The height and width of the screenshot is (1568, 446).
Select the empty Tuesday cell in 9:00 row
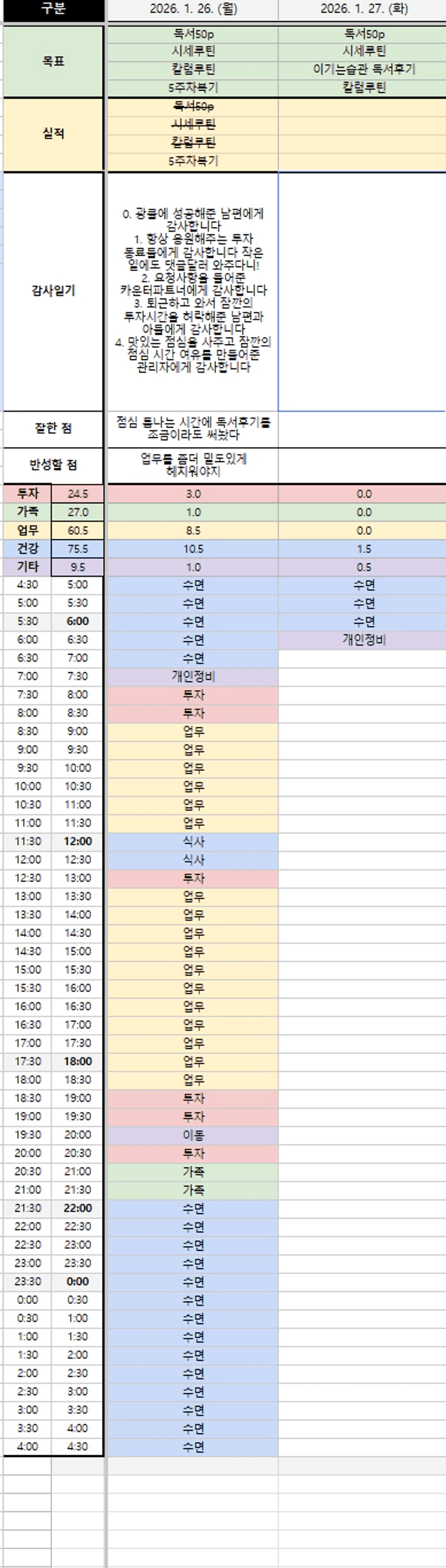pyautogui.click(x=363, y=750)
